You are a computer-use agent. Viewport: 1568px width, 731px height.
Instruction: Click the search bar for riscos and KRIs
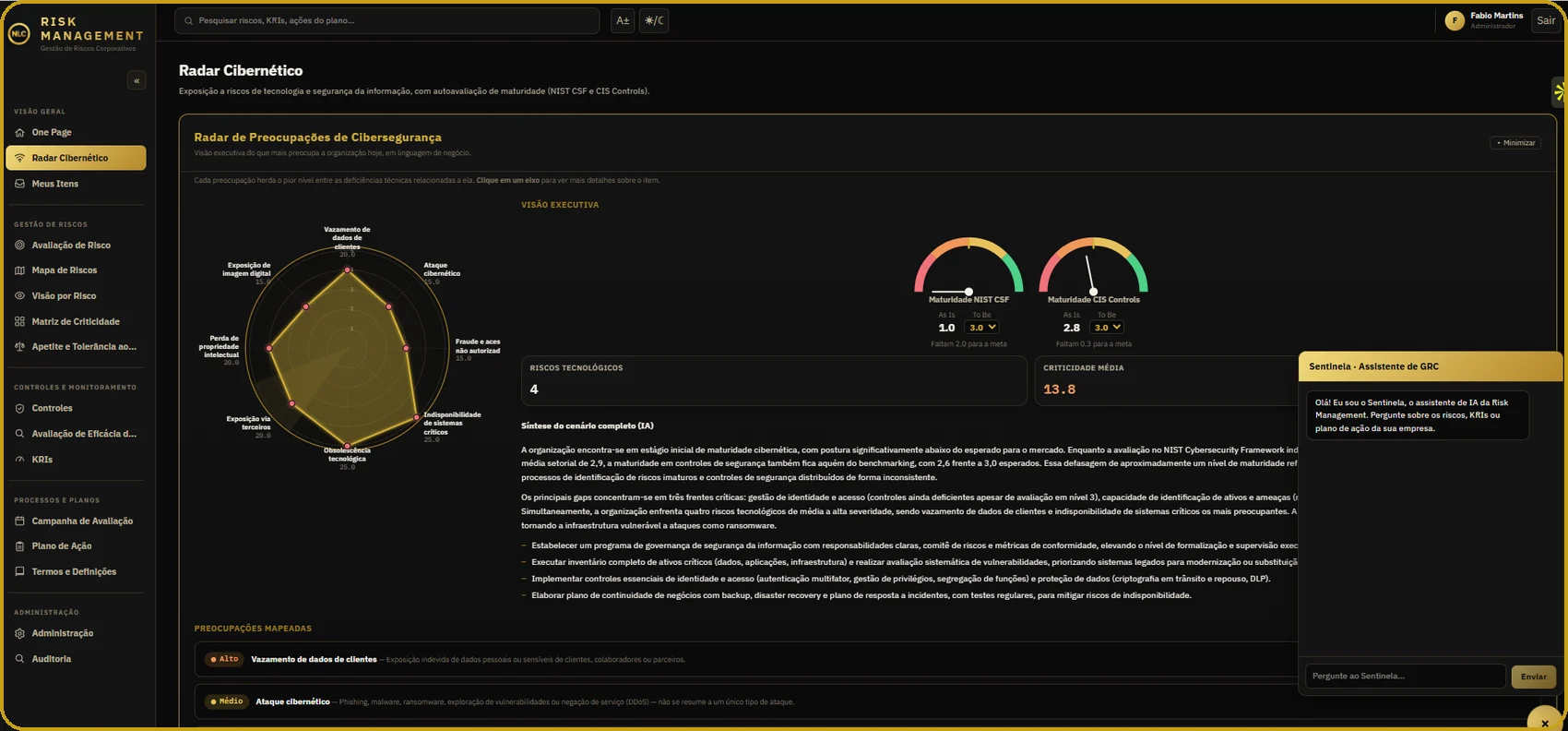[x=387, y=20]
